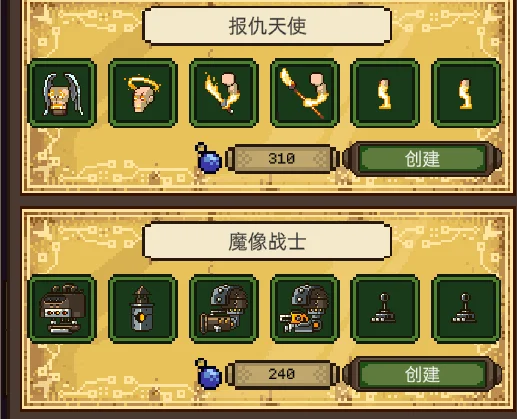Image resolution: width=517 pixels, height=419 pixels.
Task: Create the 报仇天使 creature
Action: coord(422,159)
